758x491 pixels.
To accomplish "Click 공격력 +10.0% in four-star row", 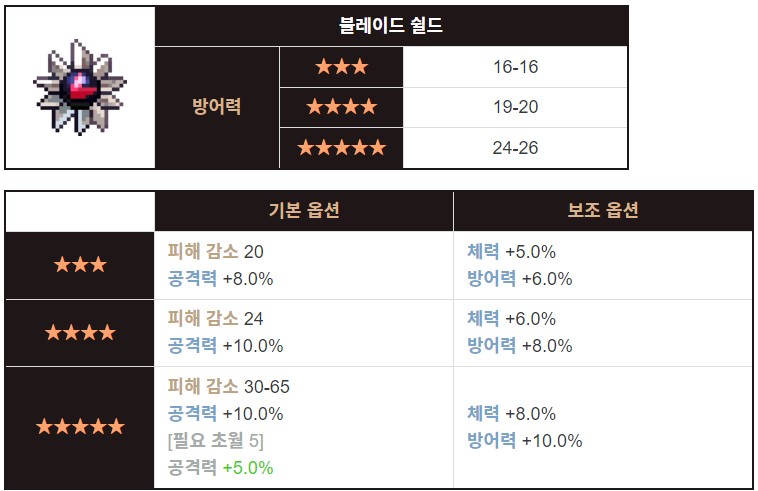I will click(x=225, y=346).
